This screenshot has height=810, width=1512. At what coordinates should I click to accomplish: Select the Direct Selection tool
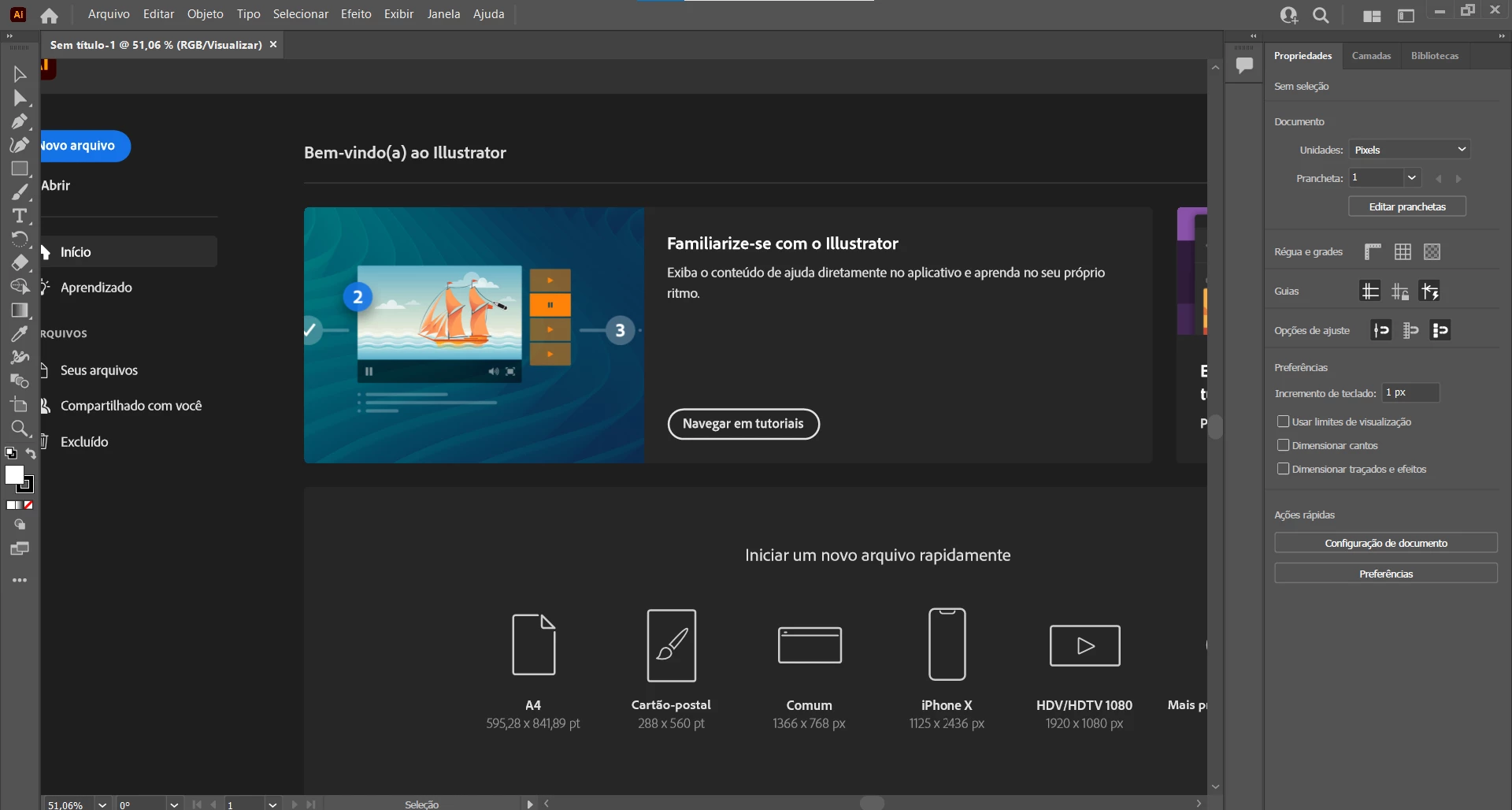[20, 98]
